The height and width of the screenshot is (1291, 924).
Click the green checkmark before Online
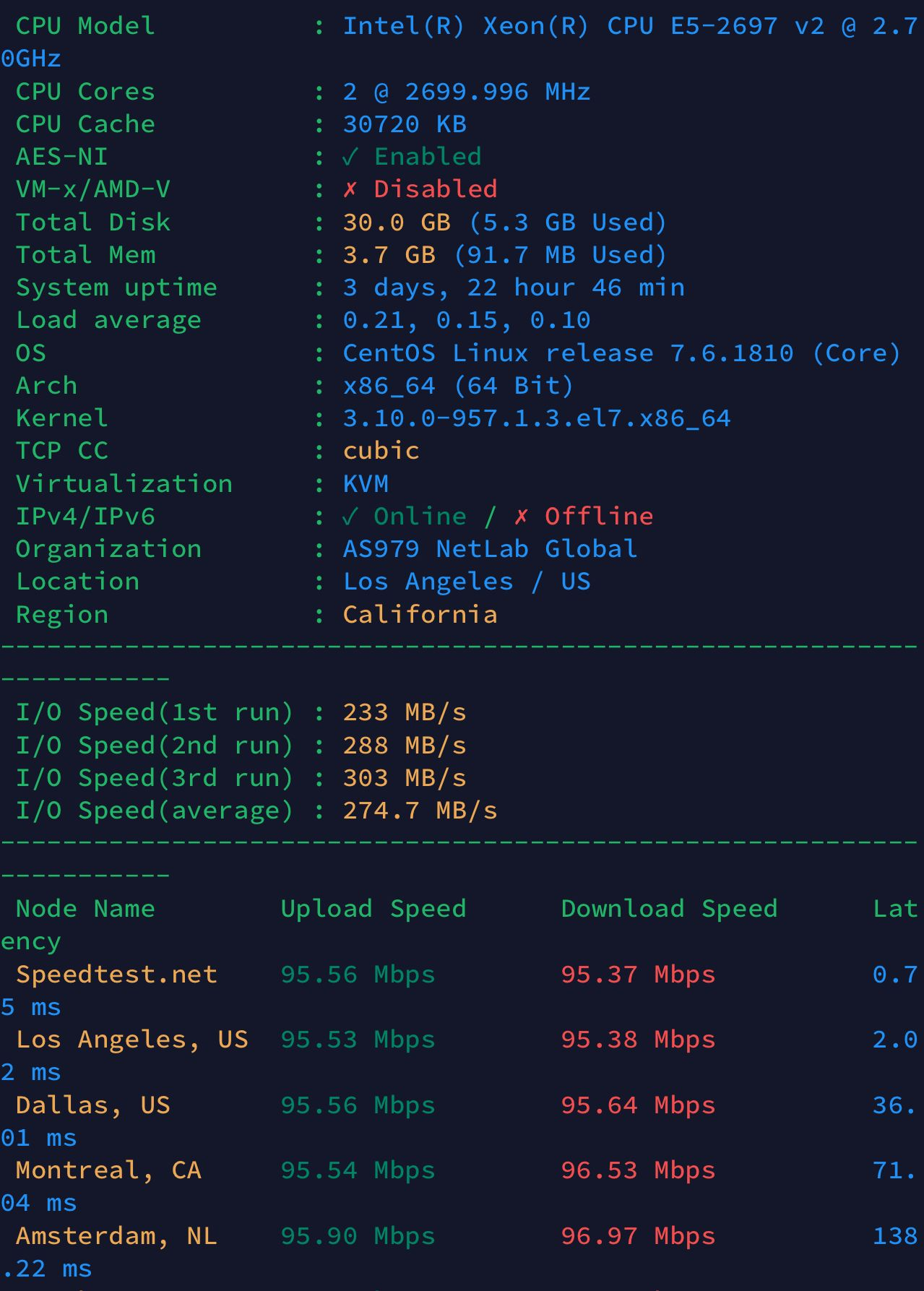coord(350,517)
